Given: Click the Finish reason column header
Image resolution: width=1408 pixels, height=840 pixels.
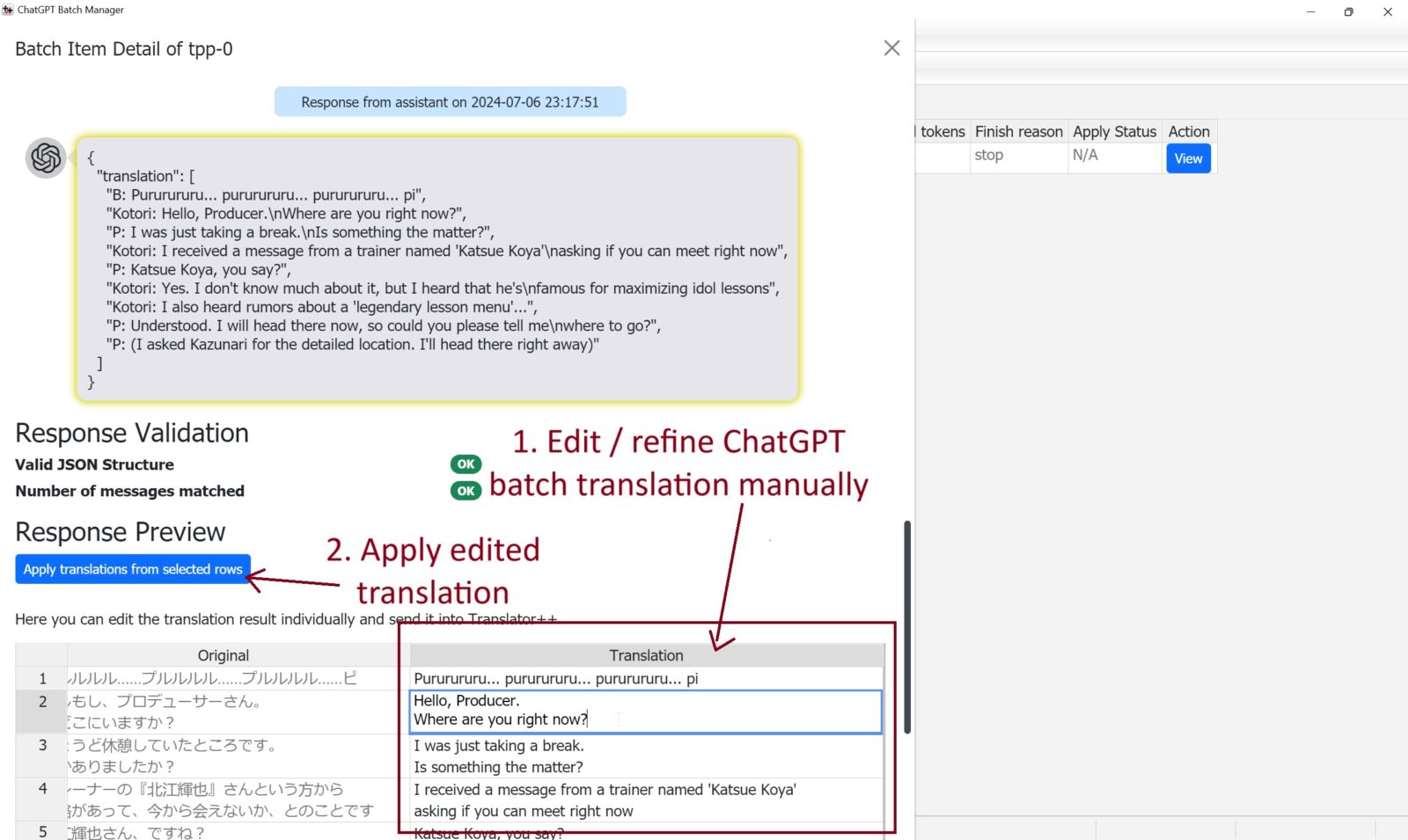Looking at the screenshot, I should point(1018,131).
